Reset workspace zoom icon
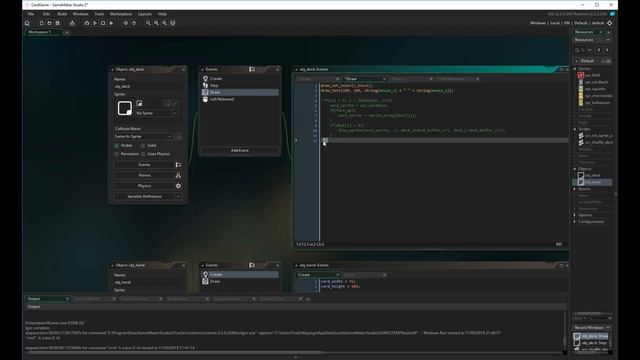 tap(157, 23)
